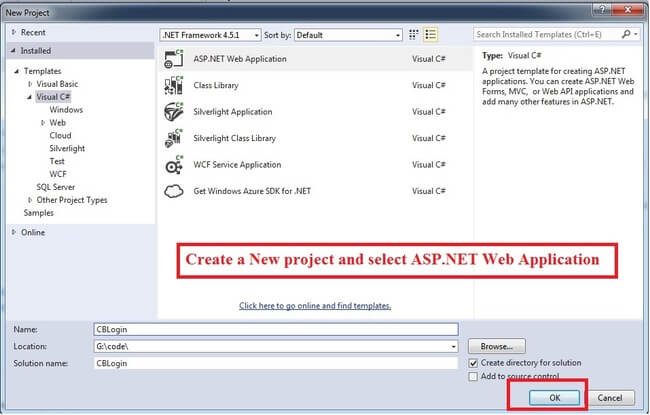Open the search options dropdown arrow
Image resolution: width=650 pixels, height=415 pixels.
tap(636, 34)
